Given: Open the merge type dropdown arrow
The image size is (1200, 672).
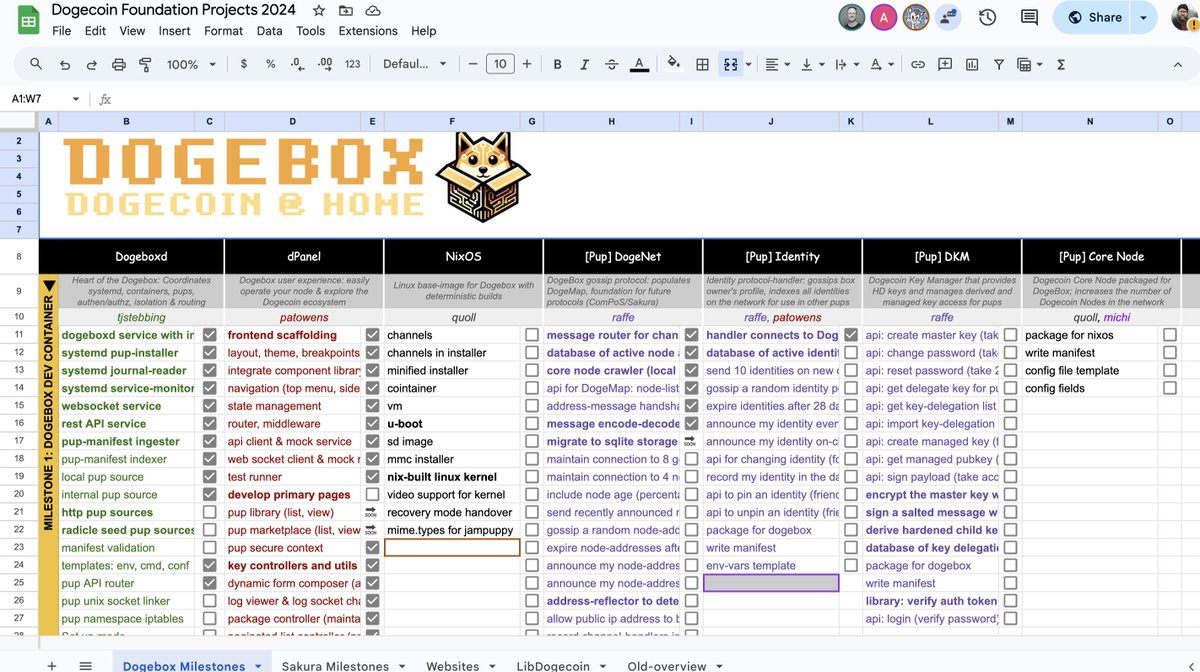Looking at the screenshot, I should click(749, 64).
